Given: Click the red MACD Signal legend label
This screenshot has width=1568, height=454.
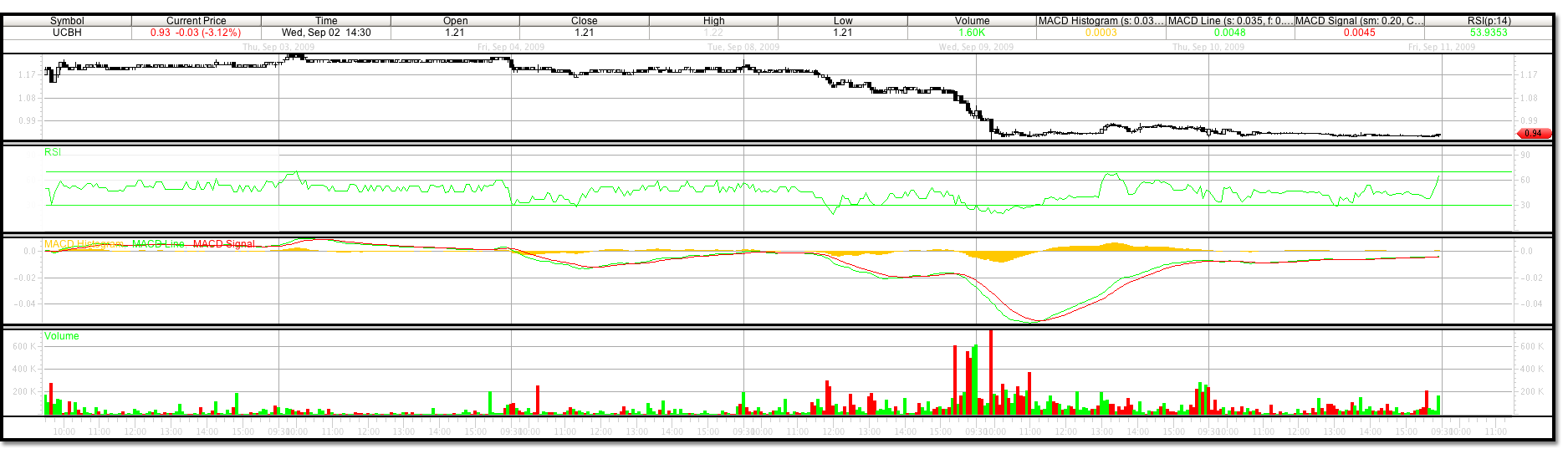Looking at the screenshot, I should [223, 244].
